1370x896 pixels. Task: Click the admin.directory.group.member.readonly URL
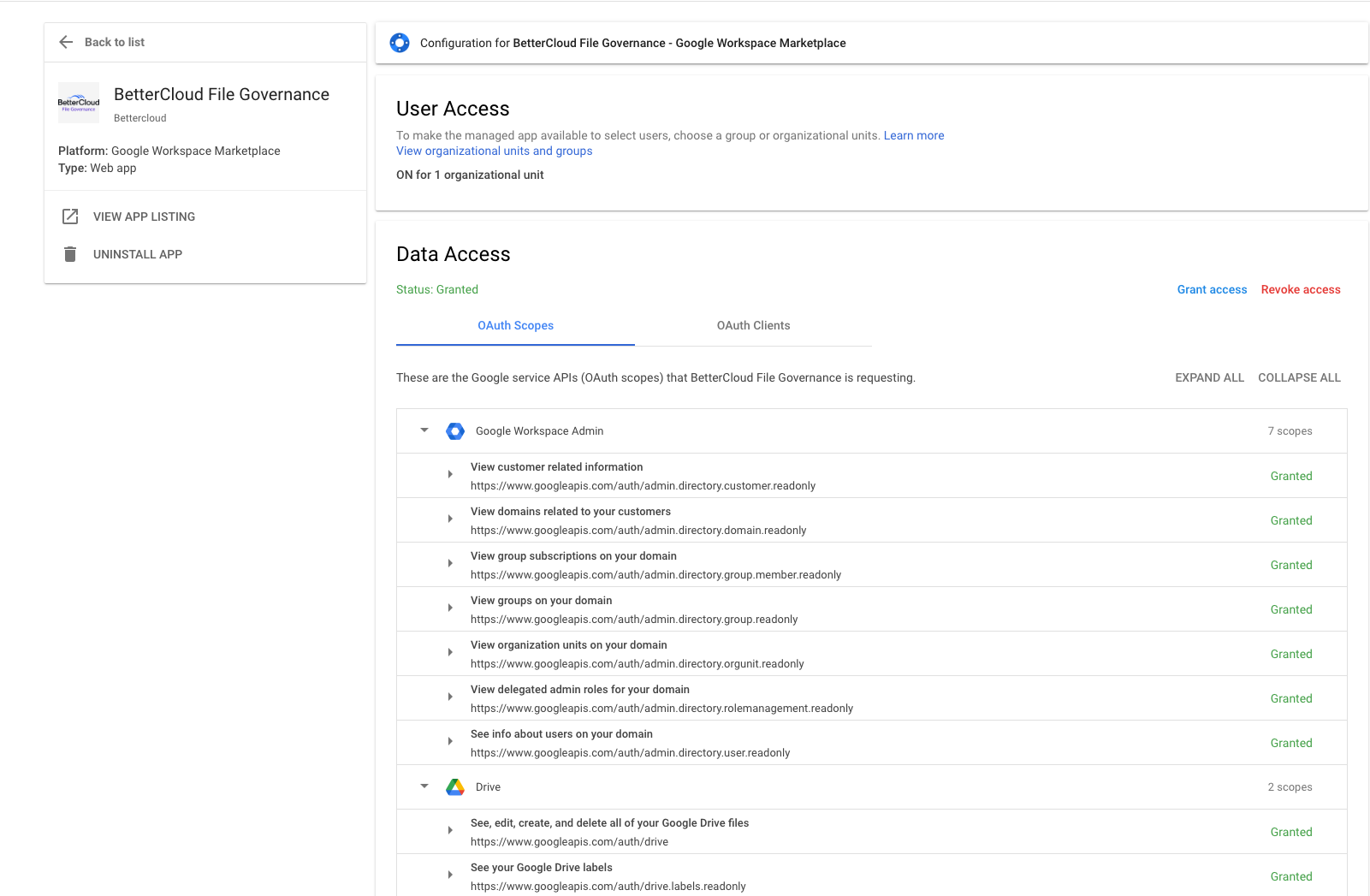click(x=655, y=574)
